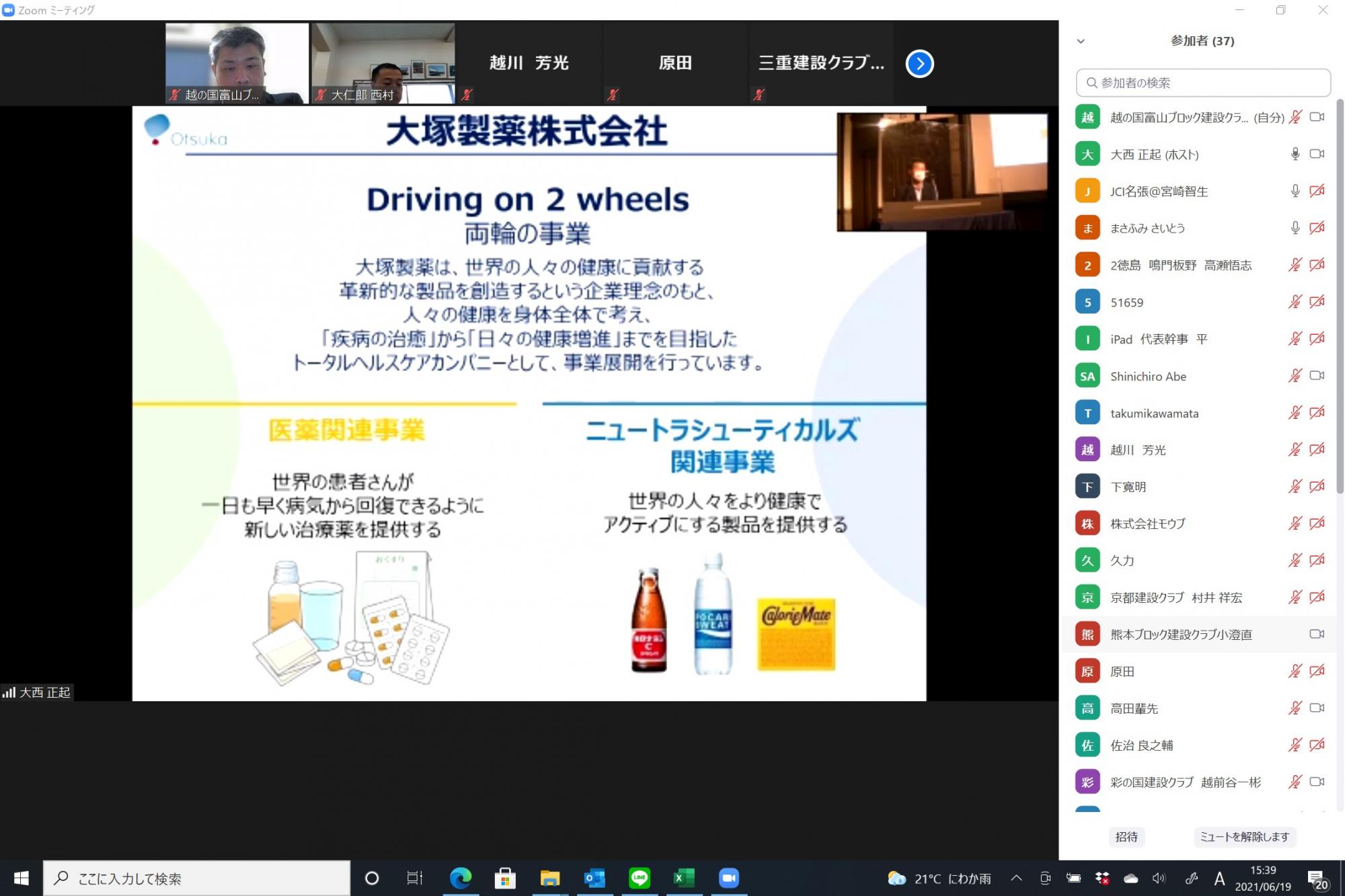1345x896 pixels.
Task: Collapse participants panel with top-left chevron
Action: 1081,41
